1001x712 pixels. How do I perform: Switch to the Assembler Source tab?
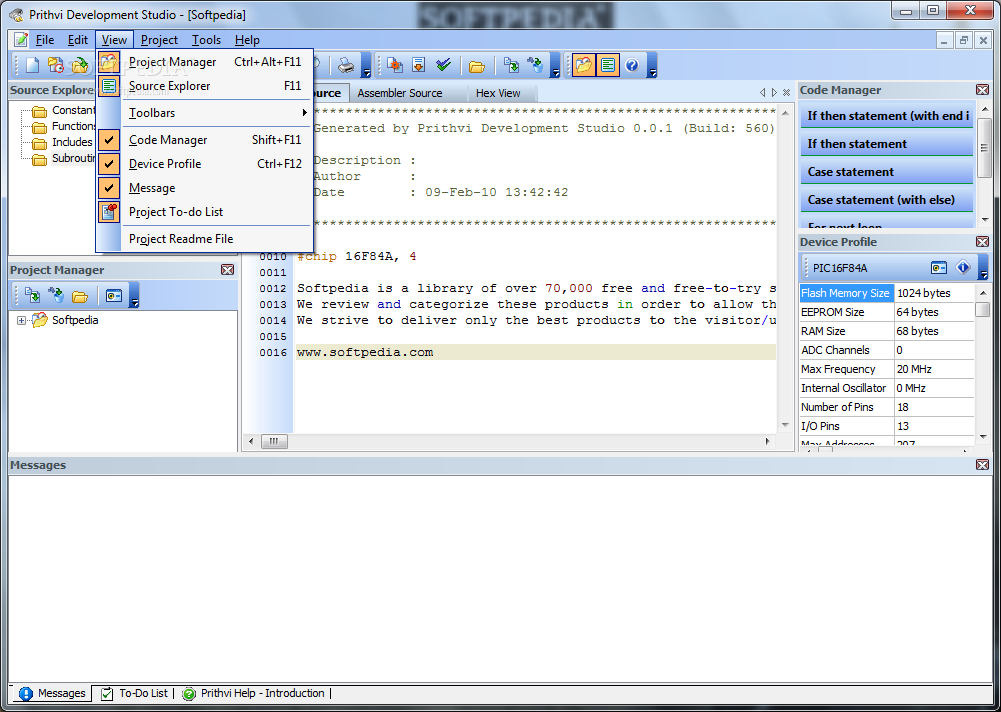400,93
